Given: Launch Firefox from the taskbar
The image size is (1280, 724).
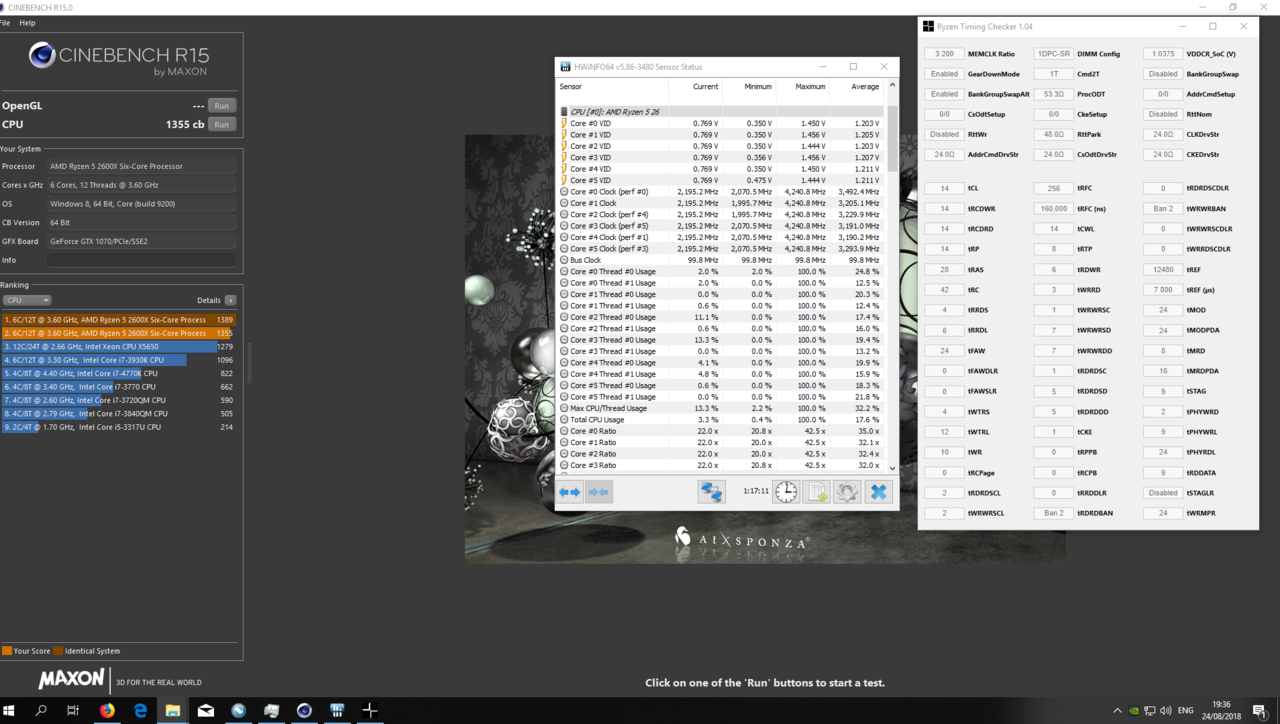Looking at the screenshot, I should pos(107,710).
